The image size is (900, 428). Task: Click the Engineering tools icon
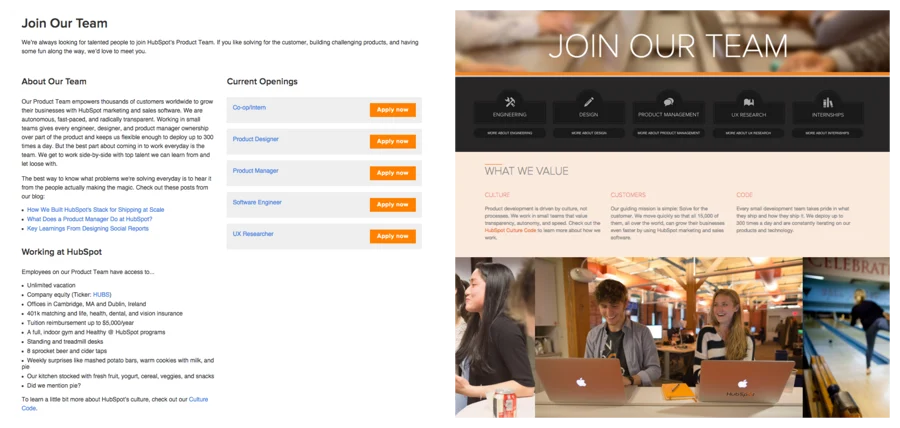click(510, 102)
